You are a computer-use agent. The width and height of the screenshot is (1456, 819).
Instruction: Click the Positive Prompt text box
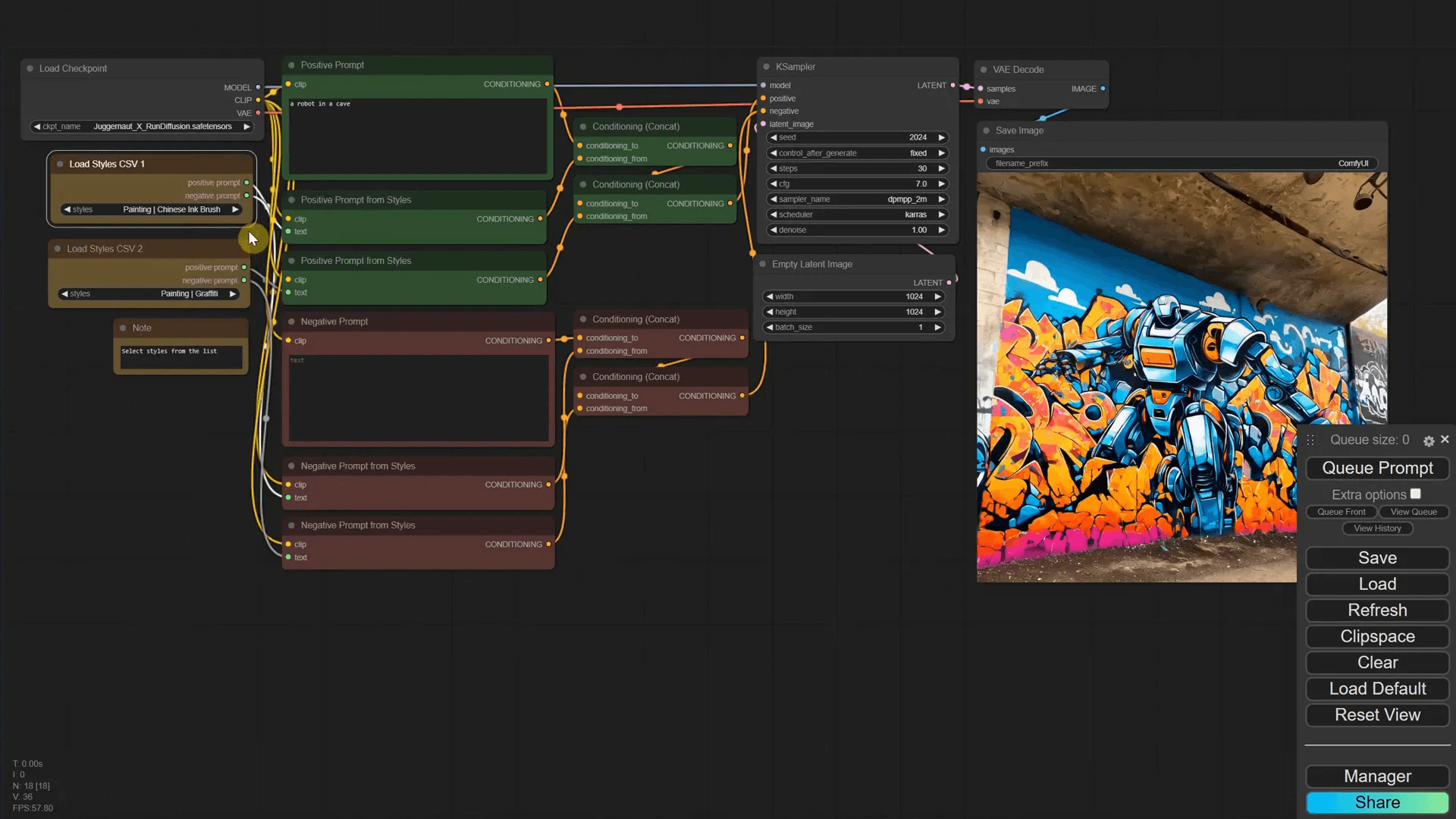[417, 136]
